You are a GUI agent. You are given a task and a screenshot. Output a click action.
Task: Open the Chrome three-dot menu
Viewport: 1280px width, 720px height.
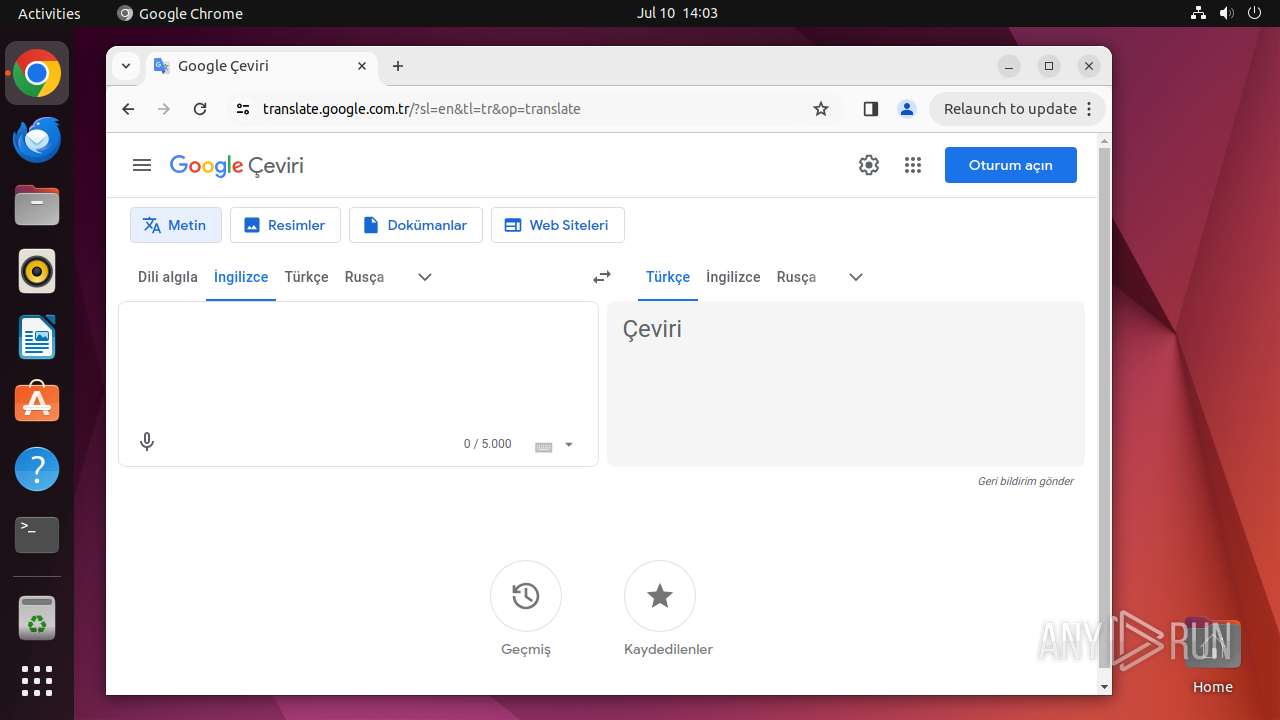point(1090,109)
